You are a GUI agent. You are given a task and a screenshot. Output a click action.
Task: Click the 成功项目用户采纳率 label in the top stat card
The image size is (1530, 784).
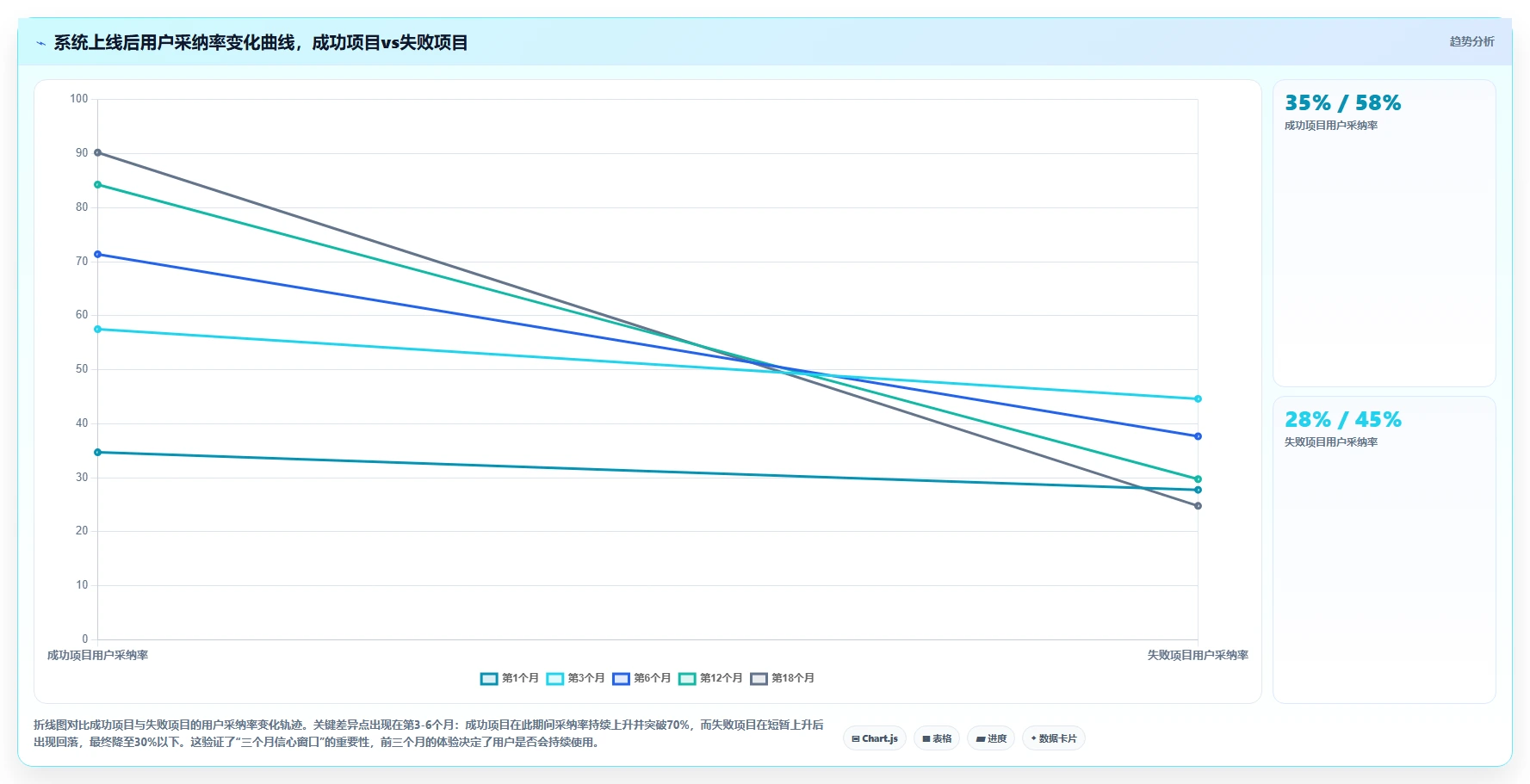(x=1331, y=126)
